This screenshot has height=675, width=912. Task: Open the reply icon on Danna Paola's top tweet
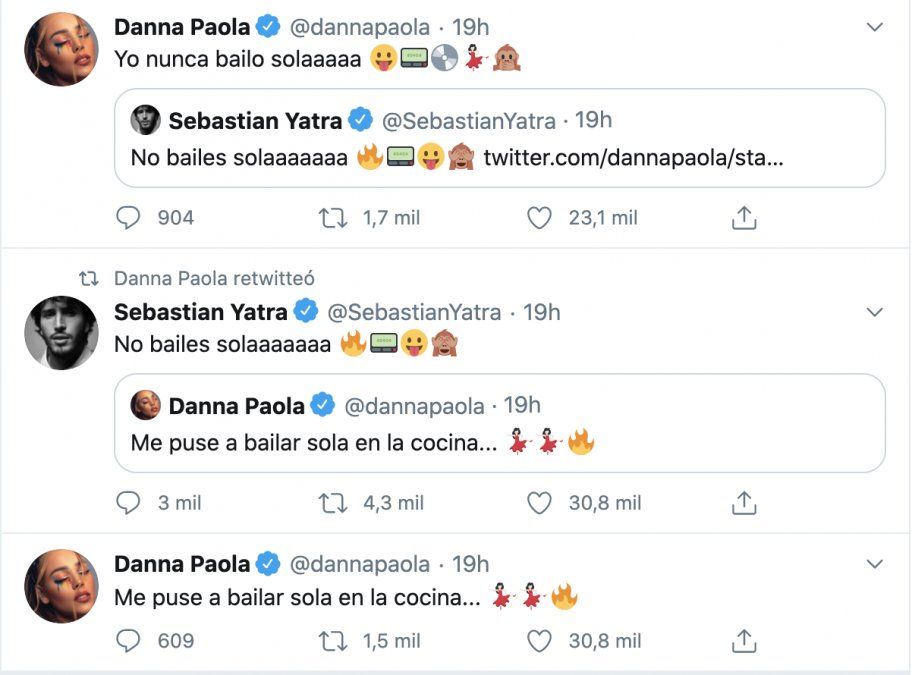tap(129, 217)
